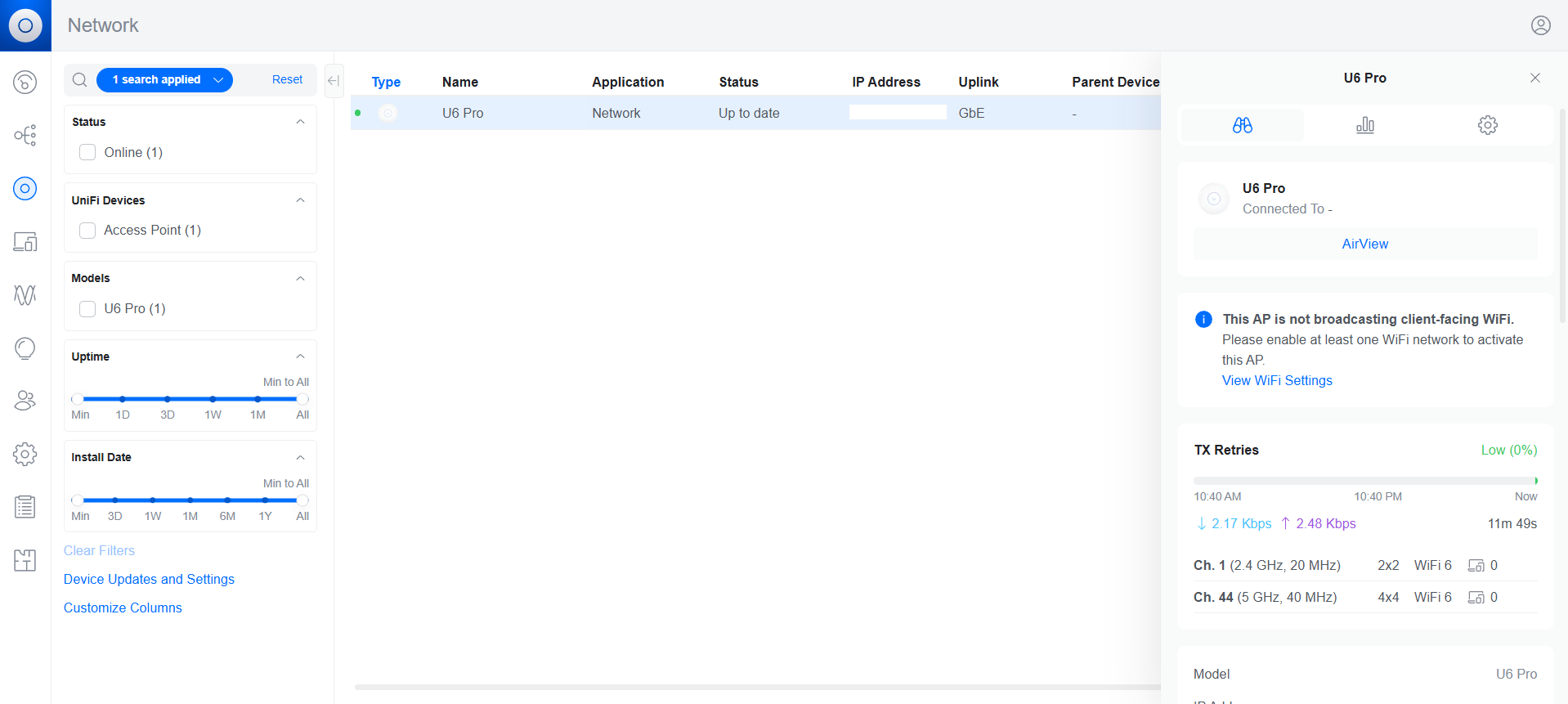Open the UniFi logo home button

25,25
